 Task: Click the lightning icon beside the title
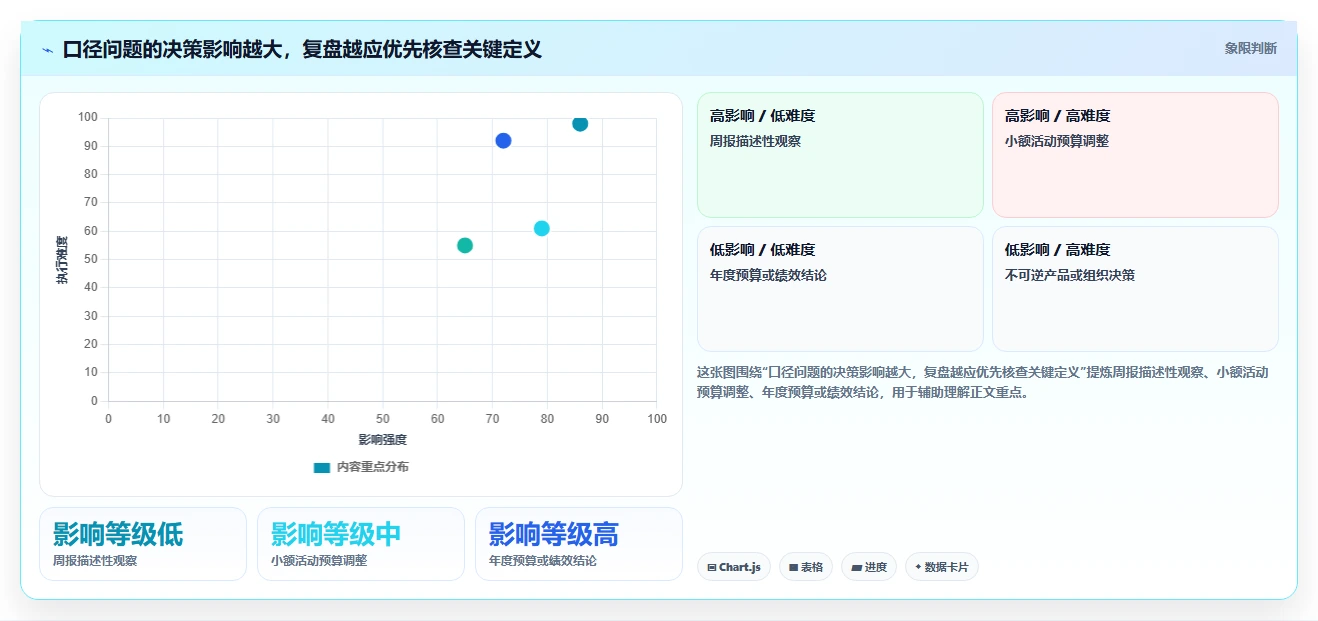pos(47,49)
